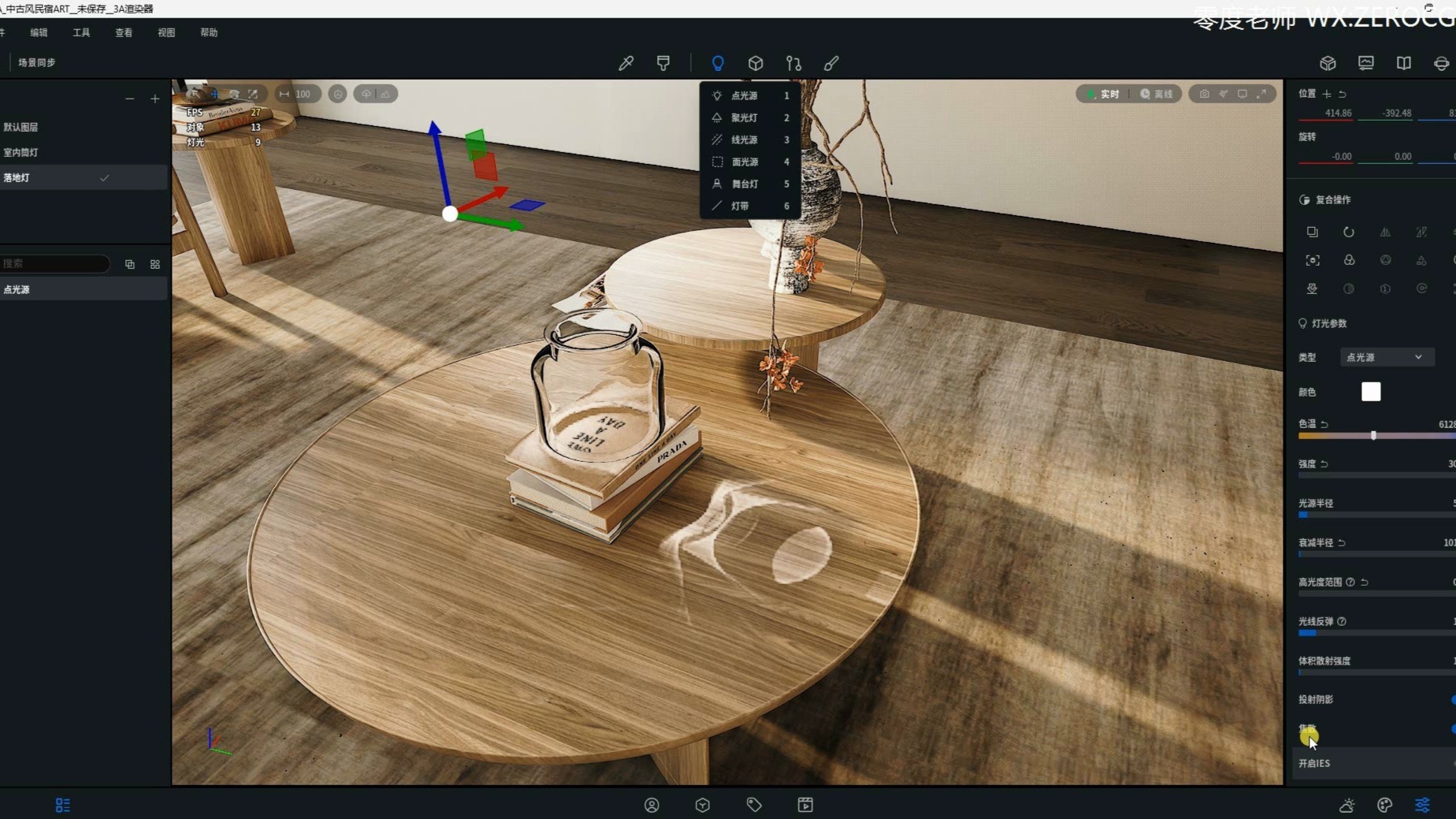Choose 聚光灯 from the light menu
The height and width of the screenshot is (819, 1456).
coord(744,117)
